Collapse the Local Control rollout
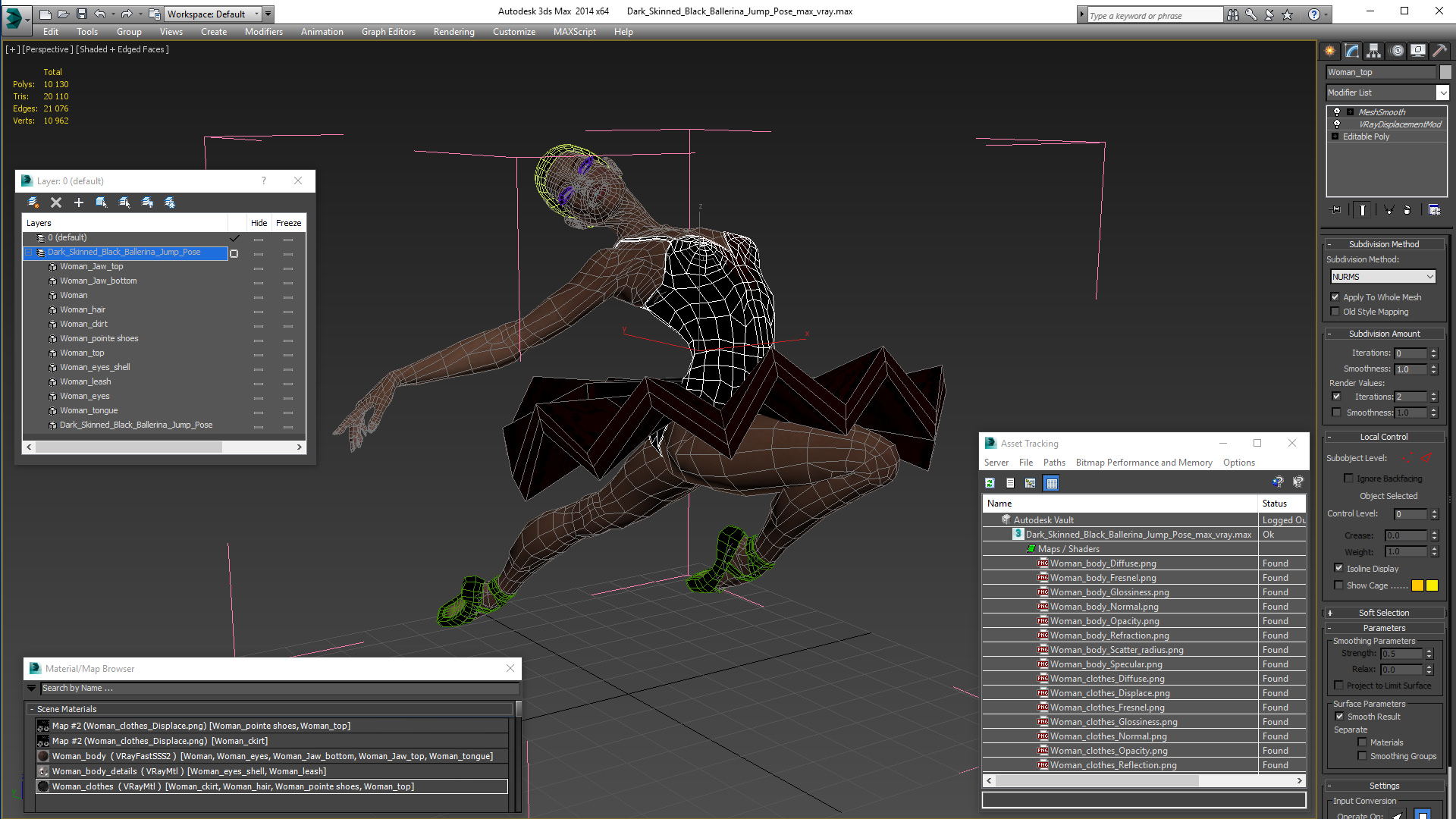Screen dimensions: 1456x819 (1384, 437)
